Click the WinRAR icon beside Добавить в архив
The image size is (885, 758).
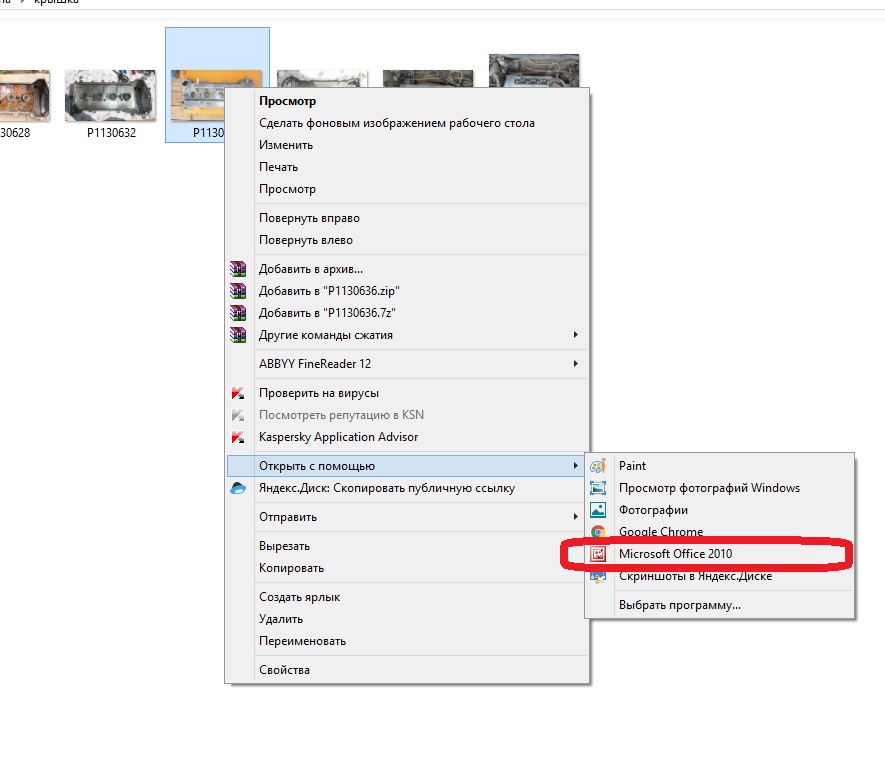point(238,269)
